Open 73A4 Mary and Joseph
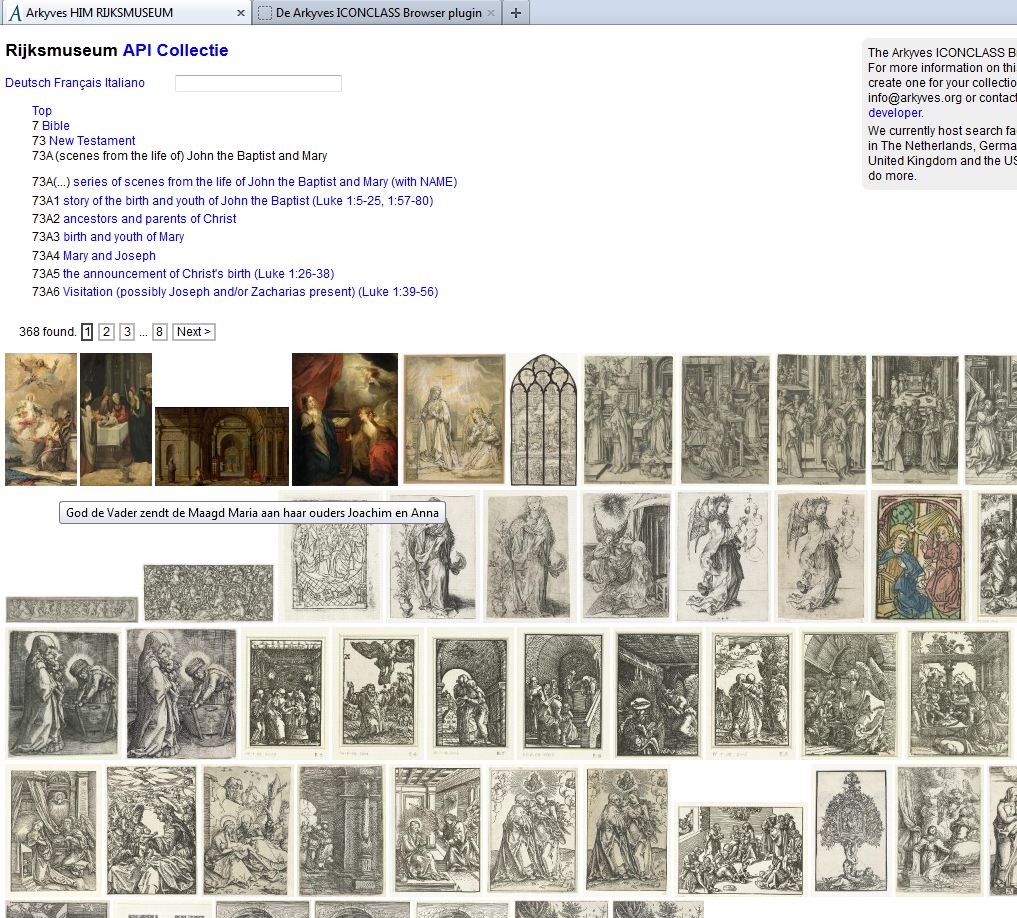Viewport: 1017px width, 918px height. coord(109,256)
